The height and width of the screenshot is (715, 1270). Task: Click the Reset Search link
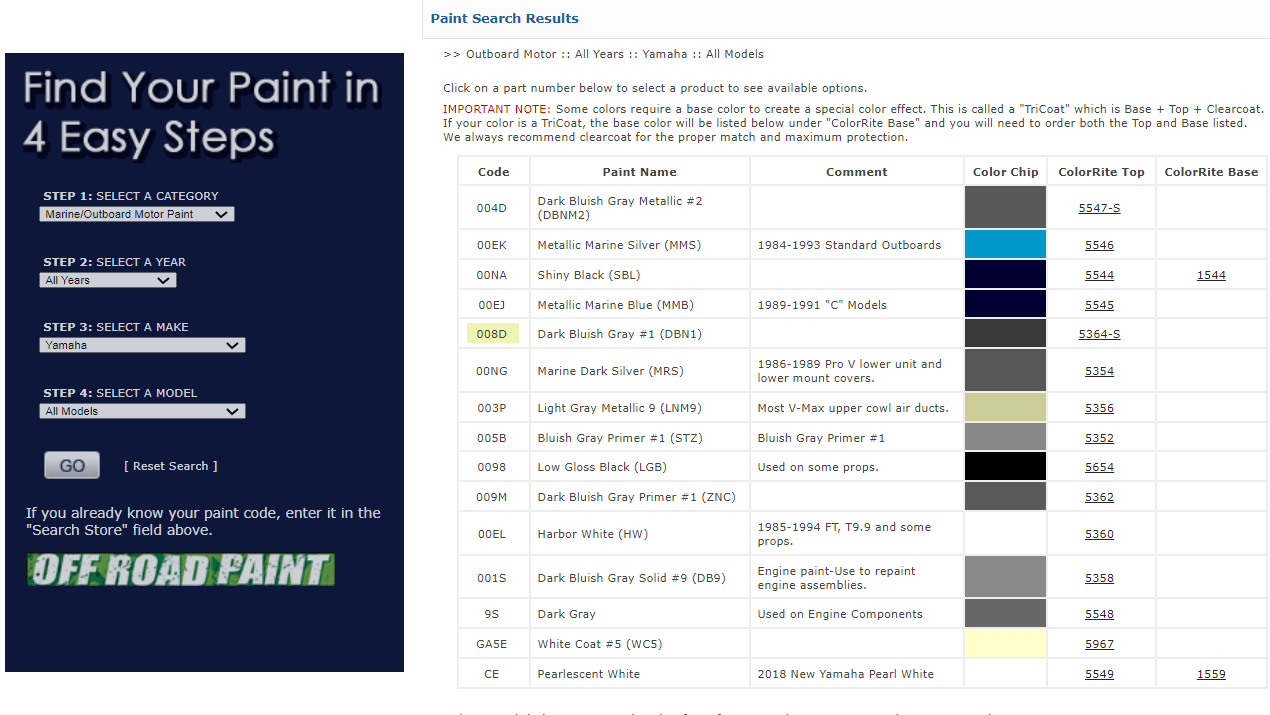click(x=171, y=466)
